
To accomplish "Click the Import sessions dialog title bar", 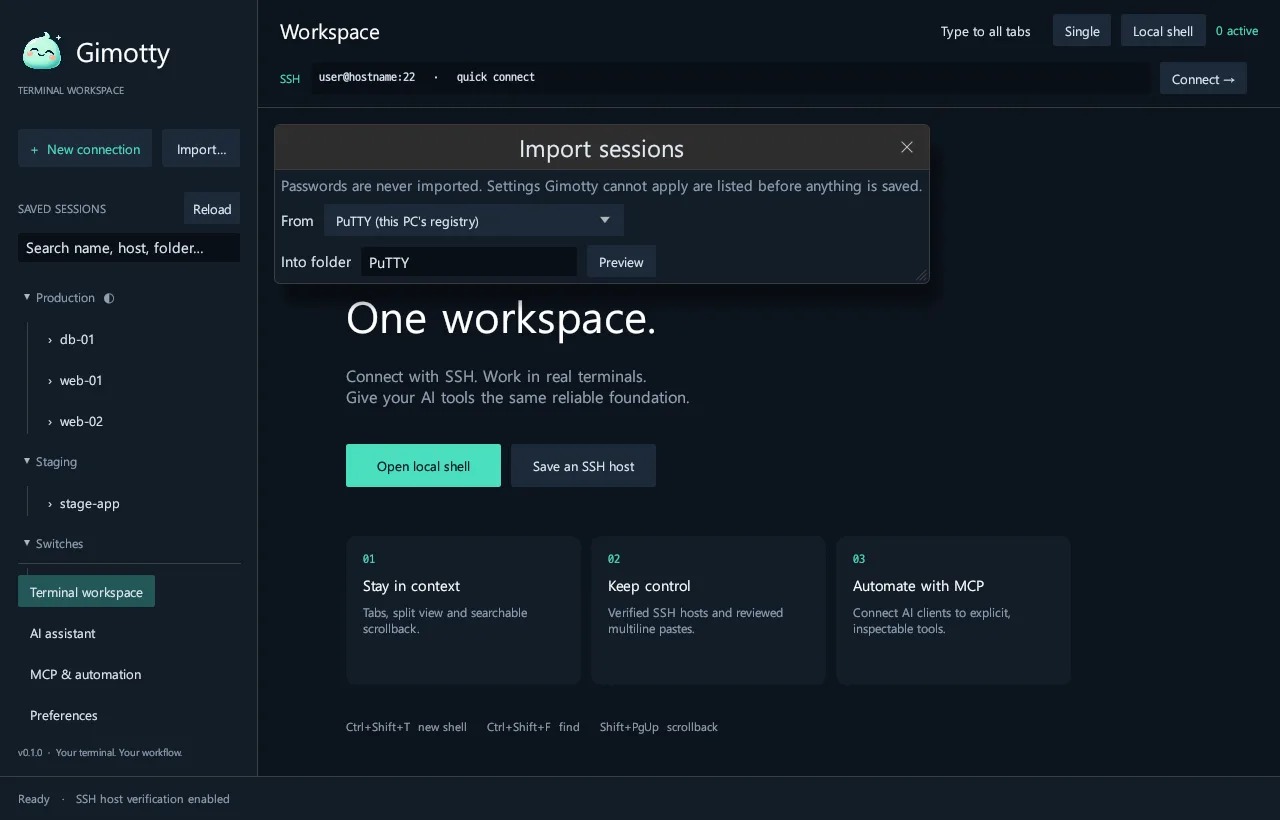I will [601, 148].
